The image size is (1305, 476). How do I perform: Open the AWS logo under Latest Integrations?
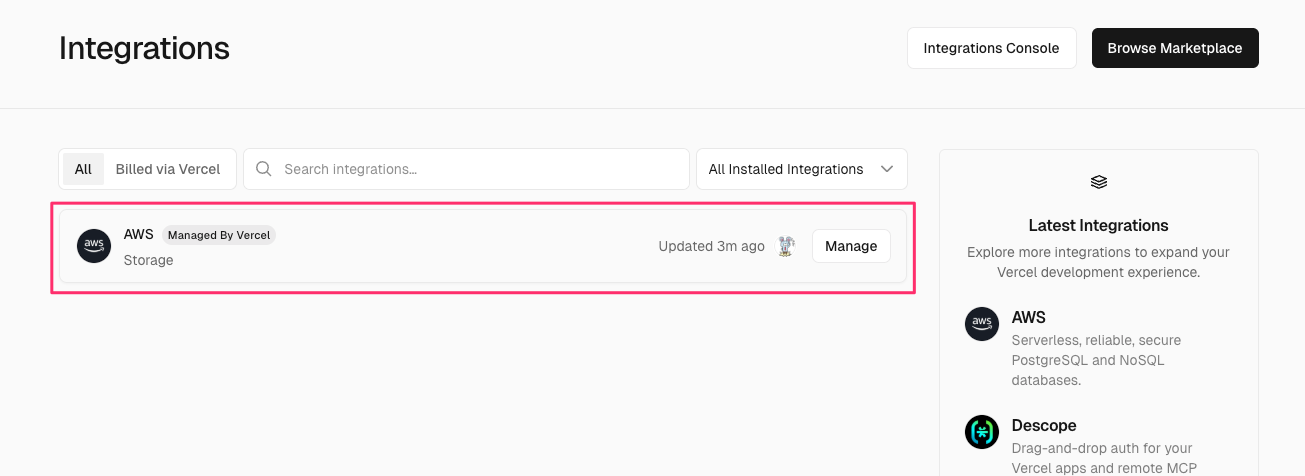pyautogui.click(x=982, y=324)
